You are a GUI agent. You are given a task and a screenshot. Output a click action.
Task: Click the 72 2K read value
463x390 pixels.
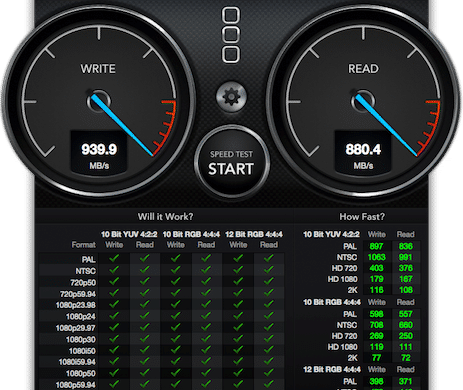pos(406,358)
